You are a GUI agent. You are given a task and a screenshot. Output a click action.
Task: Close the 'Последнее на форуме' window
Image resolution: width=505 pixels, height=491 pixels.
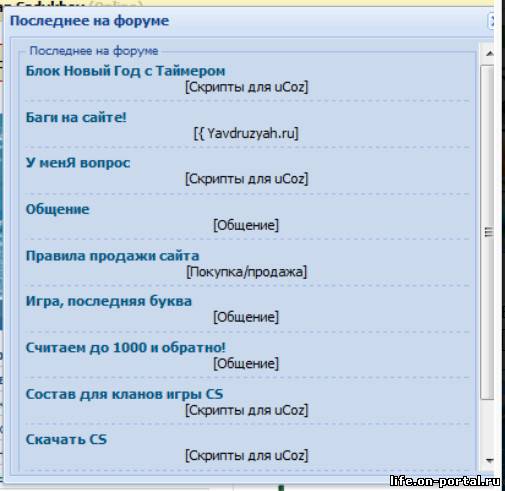click(491, 21)
